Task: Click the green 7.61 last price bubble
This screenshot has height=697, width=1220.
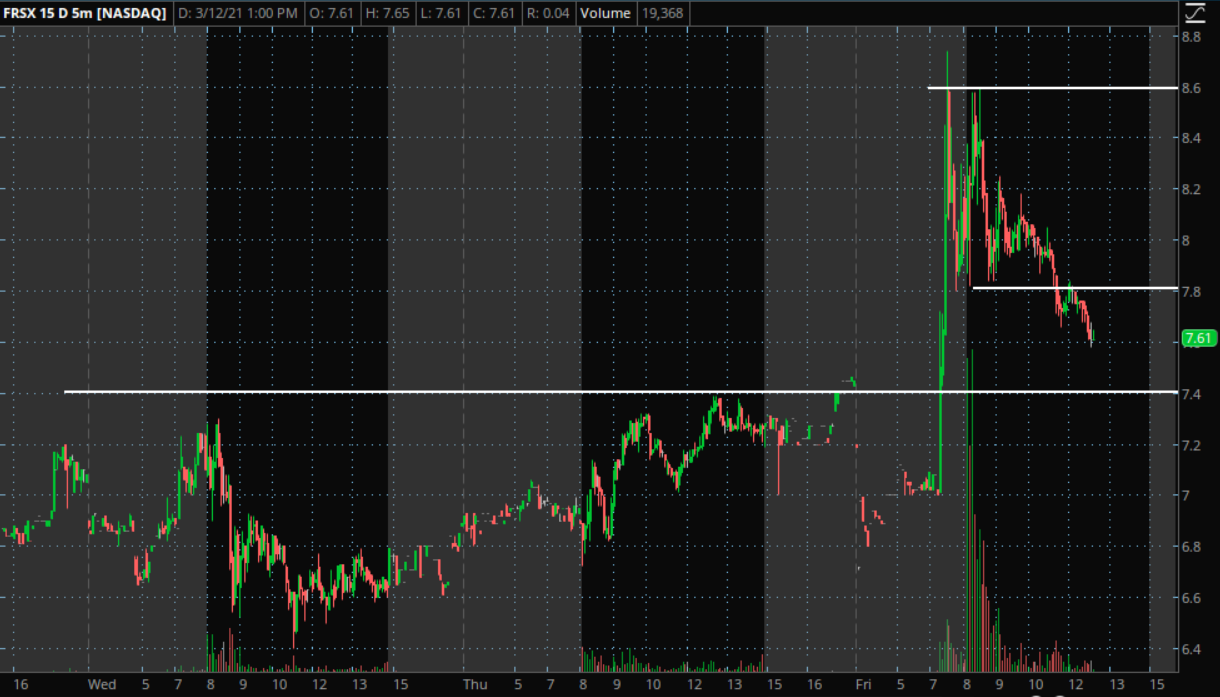Action: click(1198, 338)
